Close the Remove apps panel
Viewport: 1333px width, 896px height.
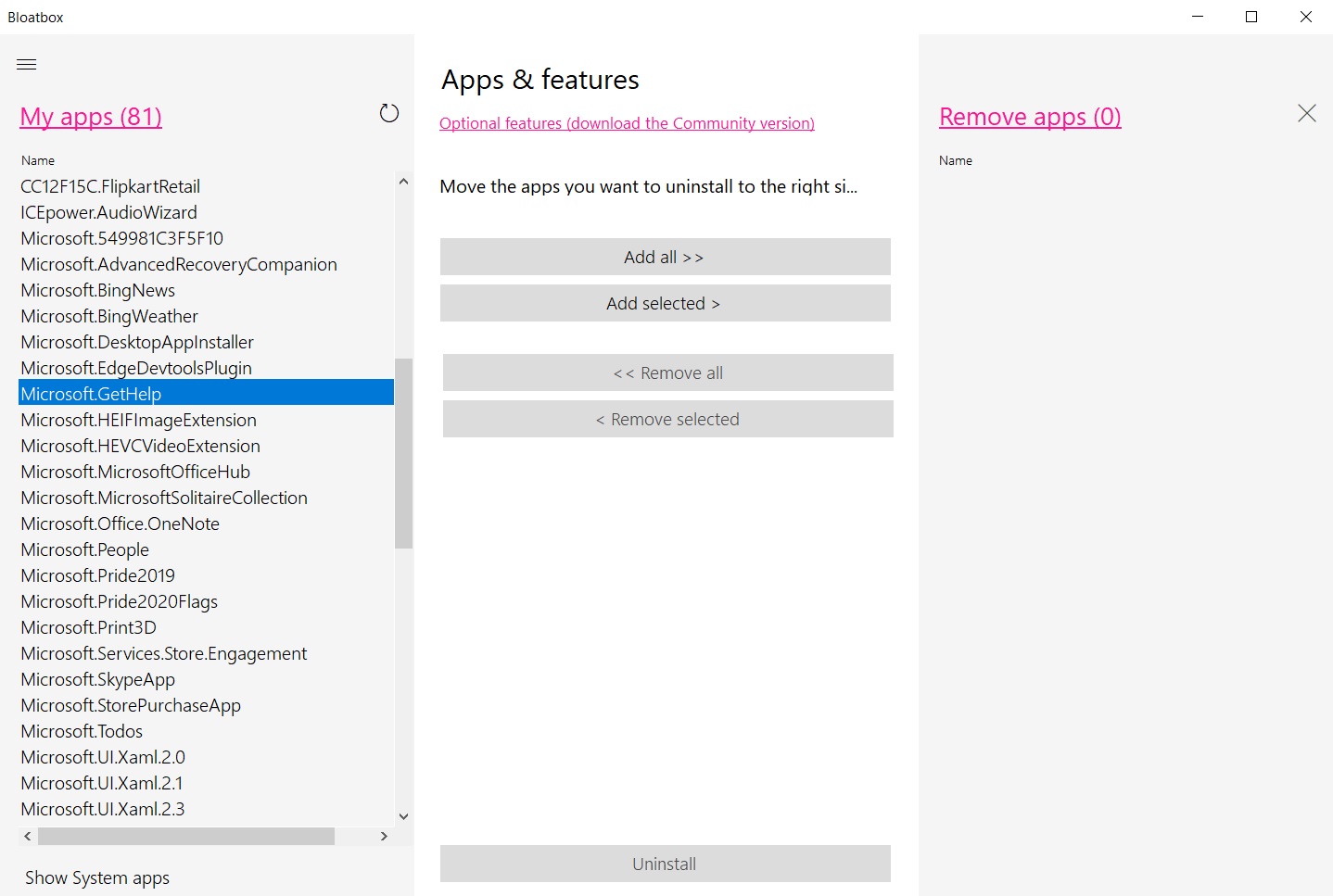(x=1306, y=113)
